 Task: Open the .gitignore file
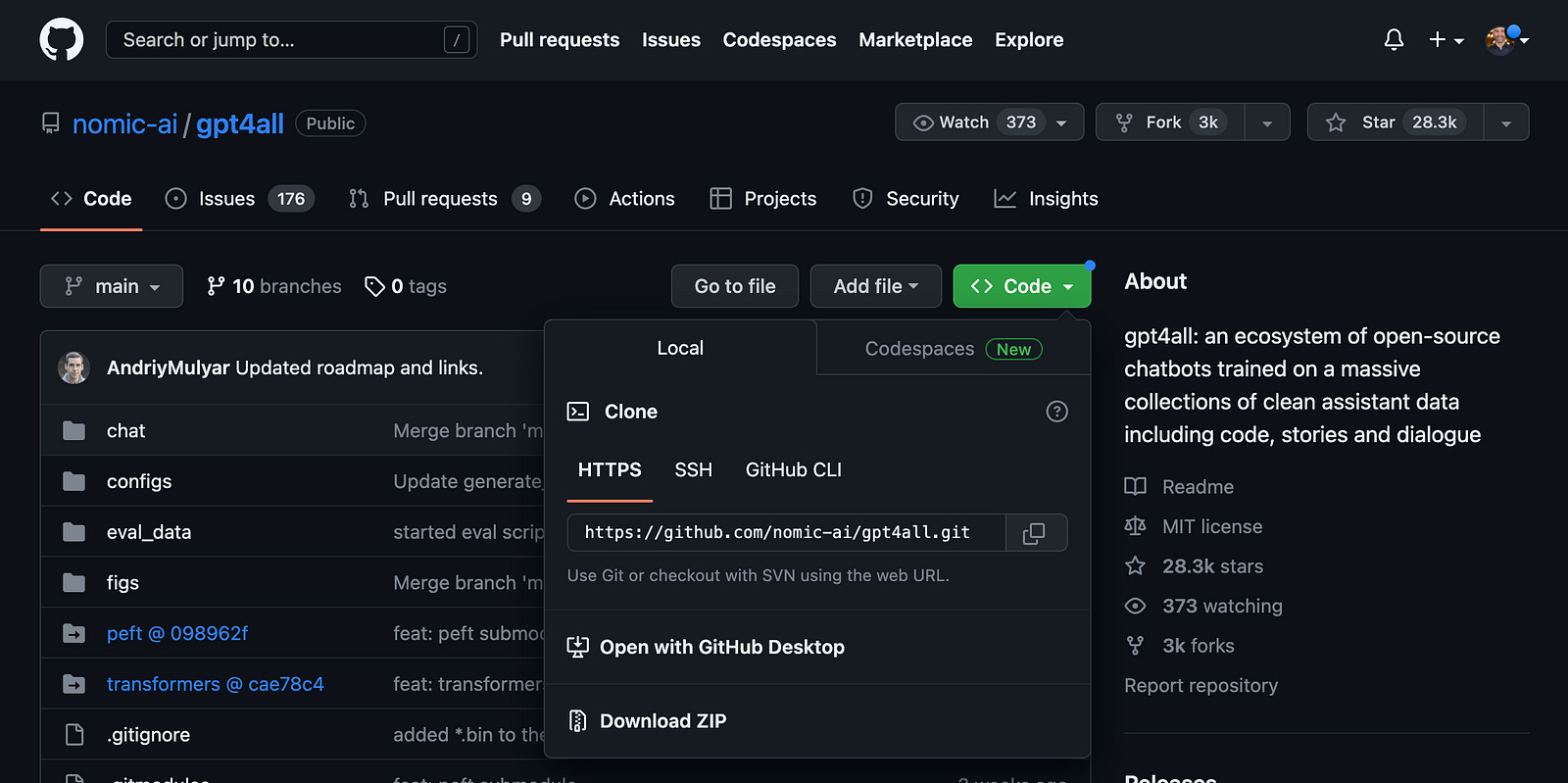(148, 735)
